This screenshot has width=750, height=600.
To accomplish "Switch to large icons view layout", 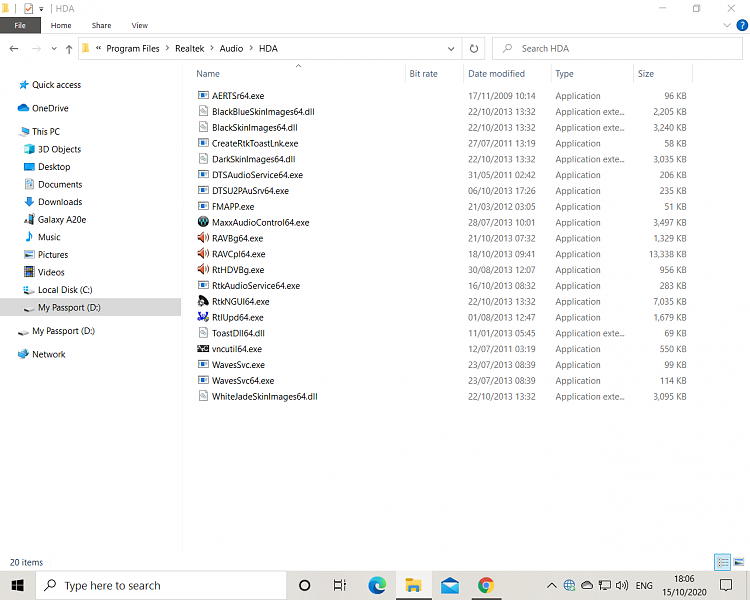I will pos(739,562).
